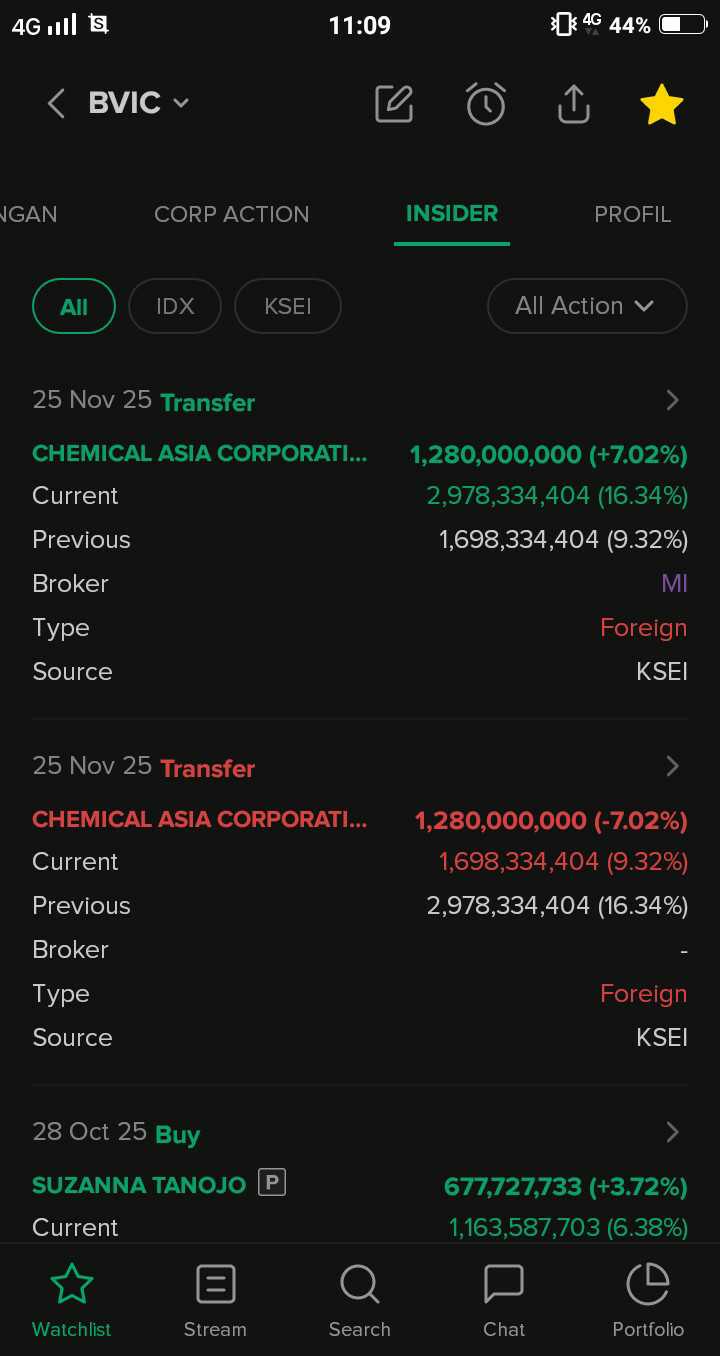Screen dimensions: 720x1356
Task: Open Search in bottom navigation
Action: [x=359, y=1298]
